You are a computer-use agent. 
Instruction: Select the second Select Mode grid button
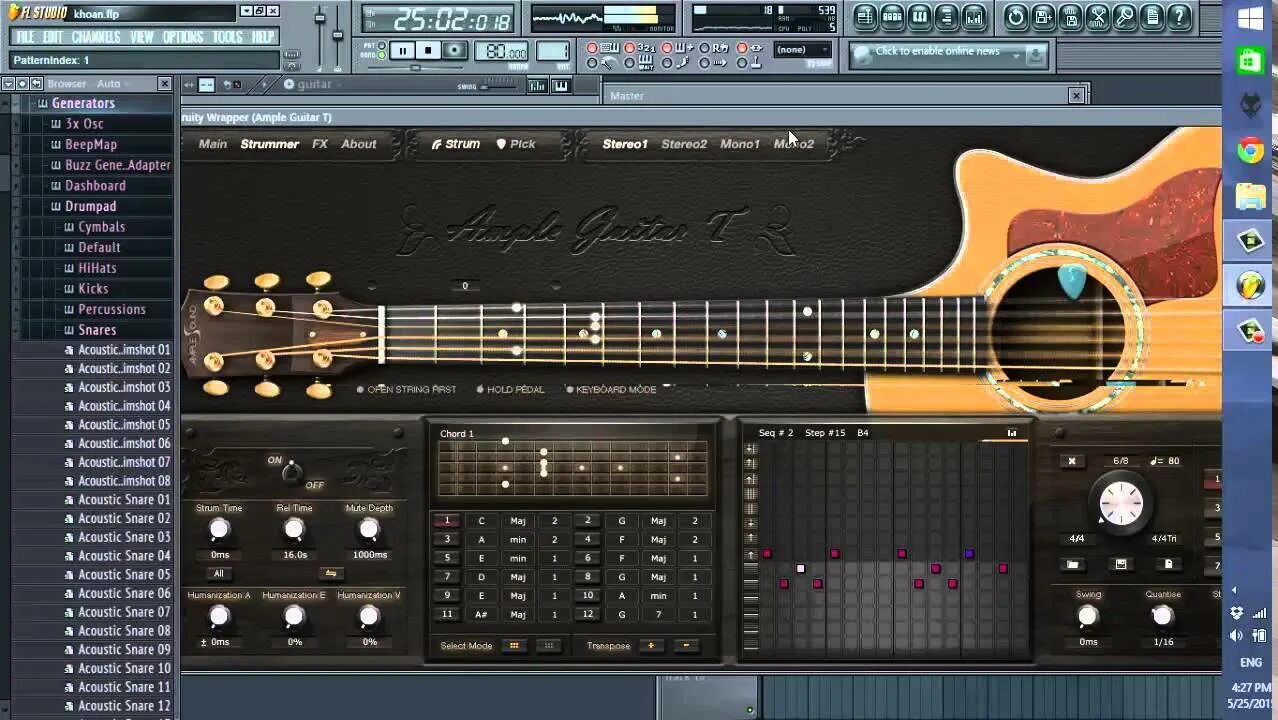click(x=548, y=646)
